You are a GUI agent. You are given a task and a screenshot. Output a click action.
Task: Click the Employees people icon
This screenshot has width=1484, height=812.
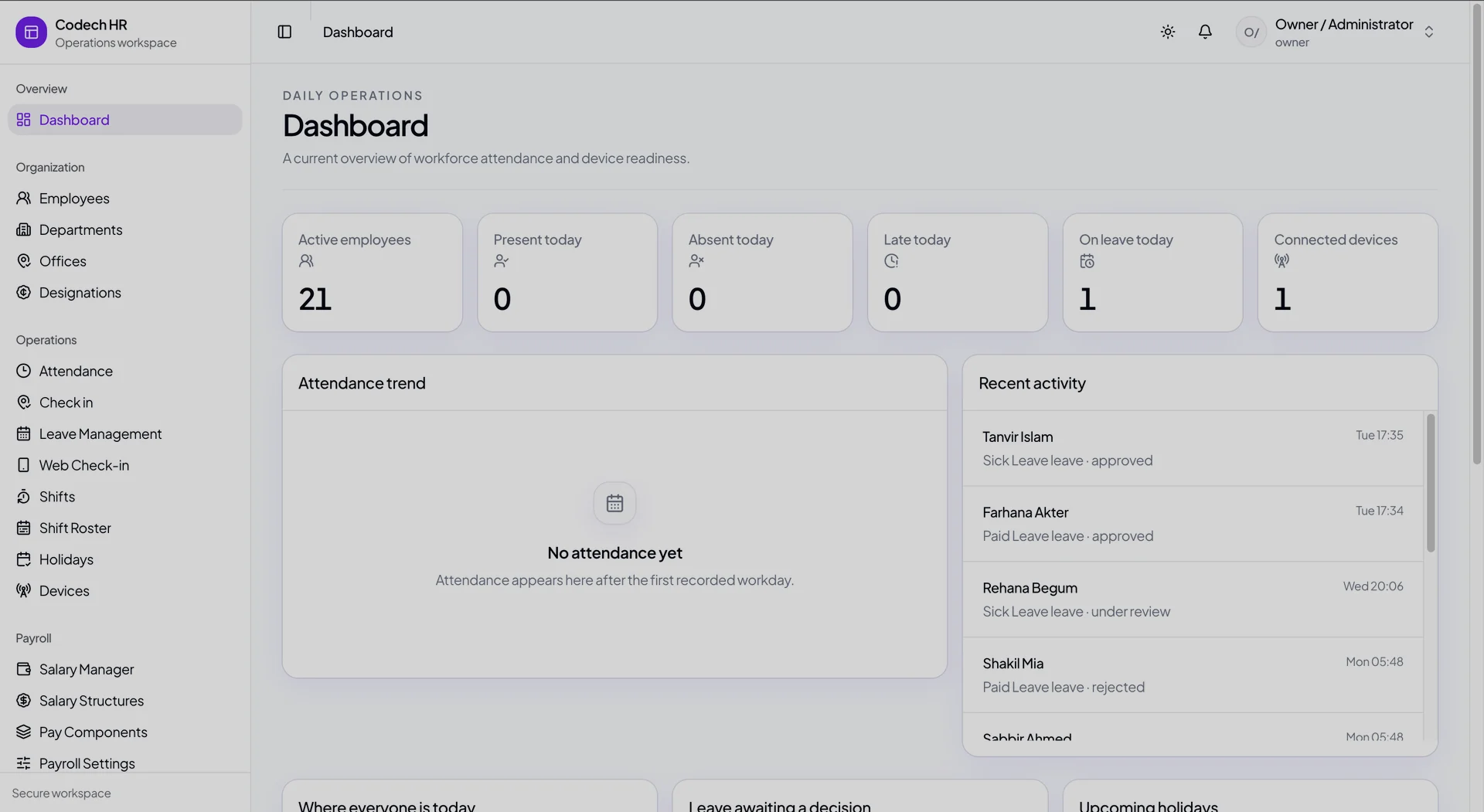click(24, 199)
